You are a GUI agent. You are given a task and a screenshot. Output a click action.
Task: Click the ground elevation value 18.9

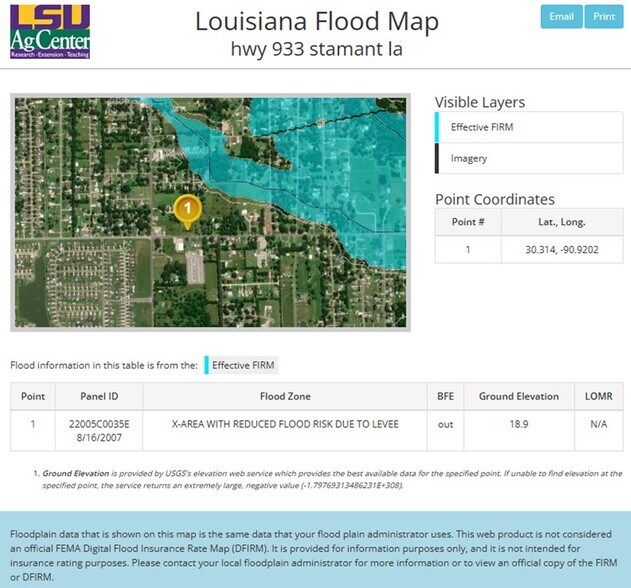(519, 425)
